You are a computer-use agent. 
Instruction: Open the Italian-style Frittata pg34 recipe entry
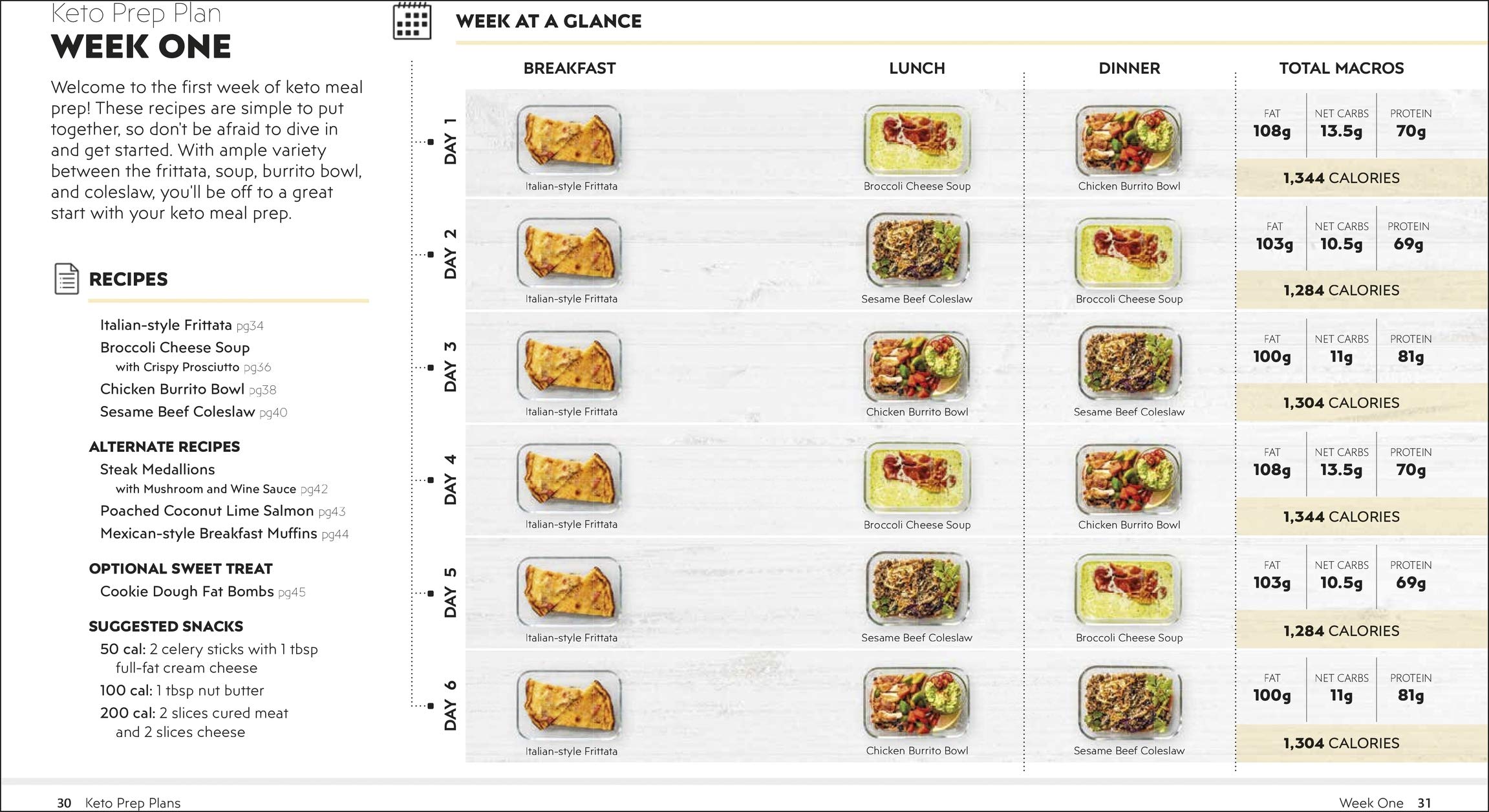pyautogui.click(x=181, y=325)
